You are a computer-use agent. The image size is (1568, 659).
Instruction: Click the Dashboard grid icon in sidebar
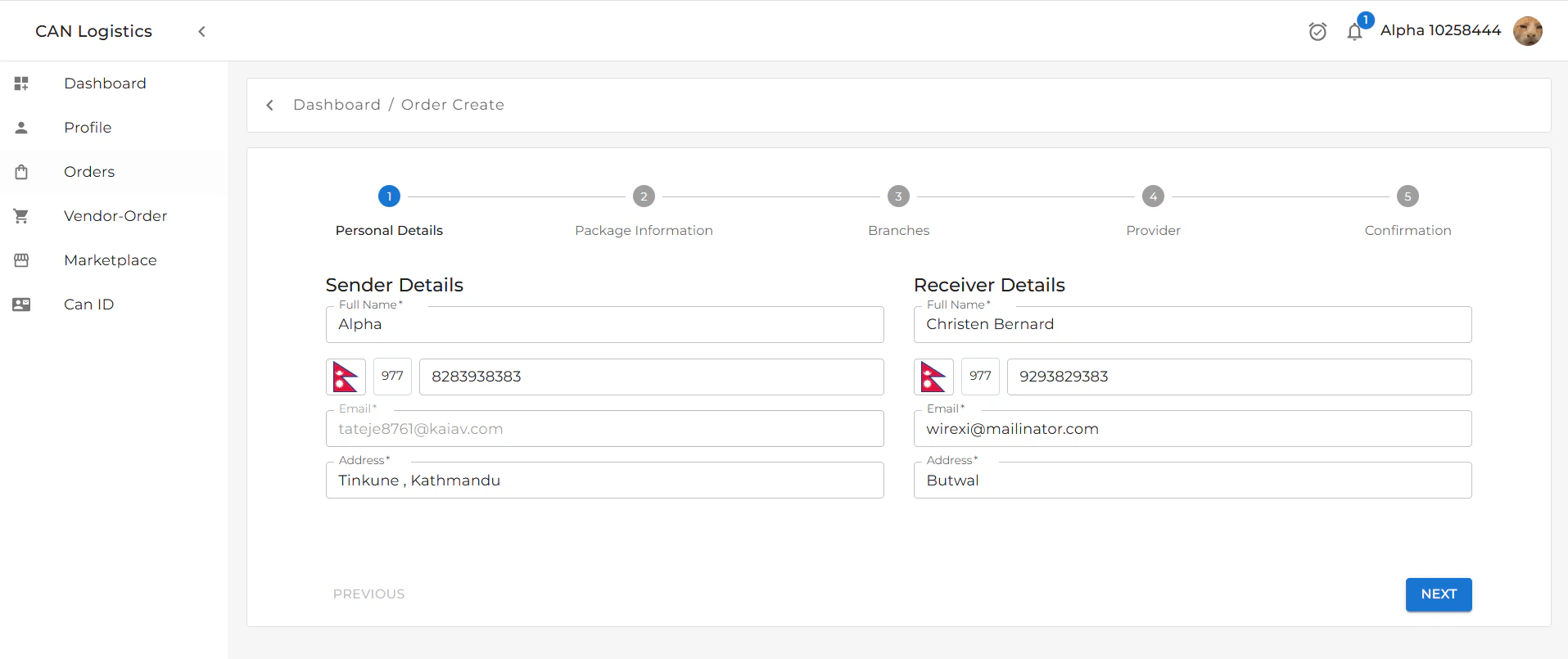tap(21, 84)
